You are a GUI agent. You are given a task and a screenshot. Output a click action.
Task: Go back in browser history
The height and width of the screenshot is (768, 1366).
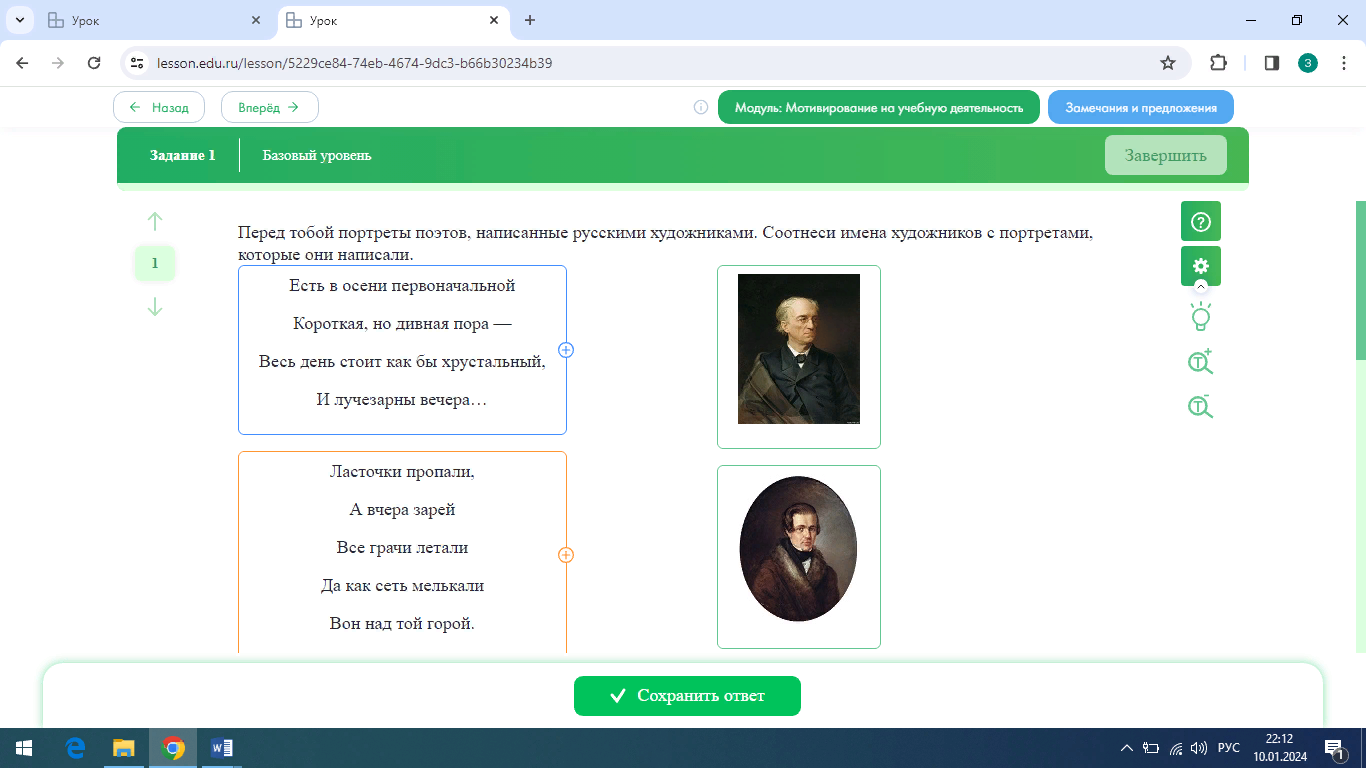tap(22, 63)
